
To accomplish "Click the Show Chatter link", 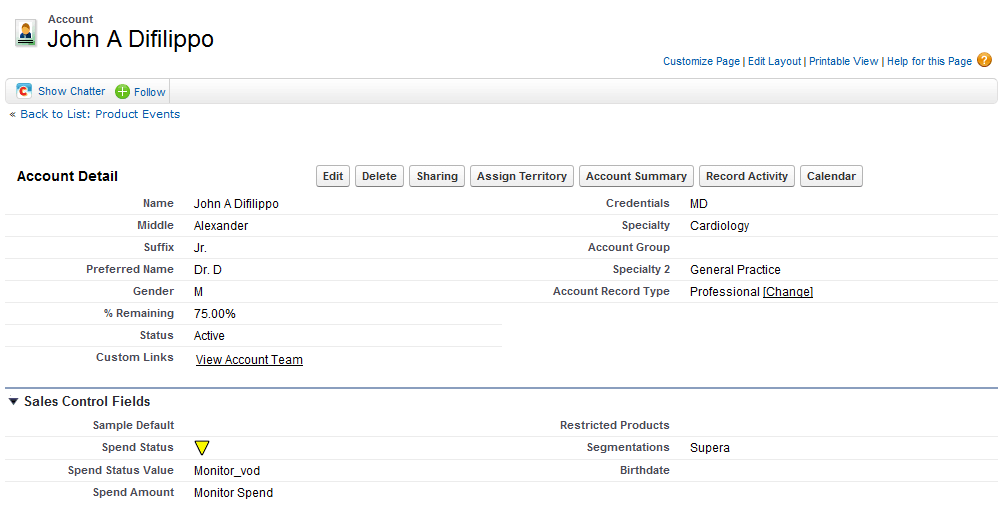I will tap(71, 91).
